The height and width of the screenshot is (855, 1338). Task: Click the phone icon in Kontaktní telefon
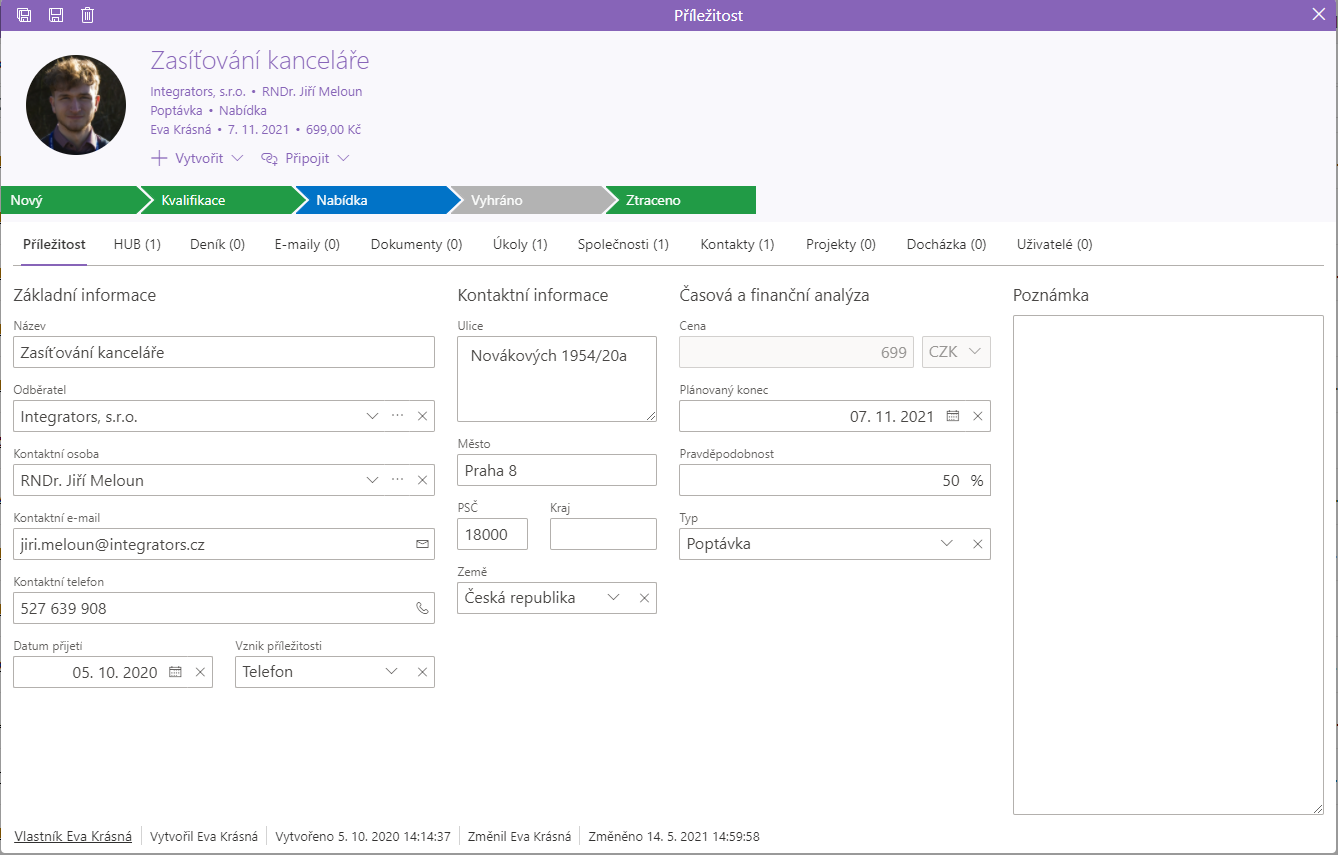coord(422,608)
